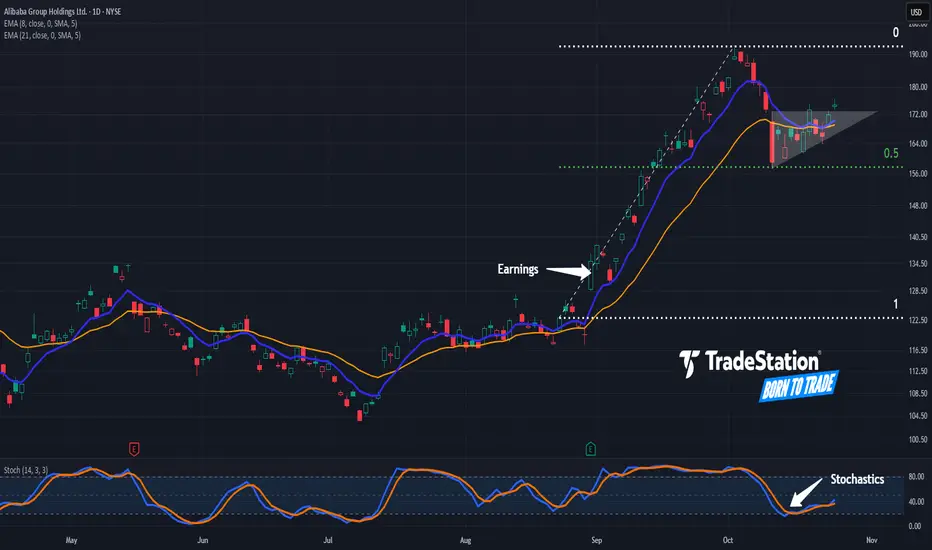Viewport: 932px width, 550px height.
Task: Click the 190.00 price axis label
Action: click(x=918, y=54)
